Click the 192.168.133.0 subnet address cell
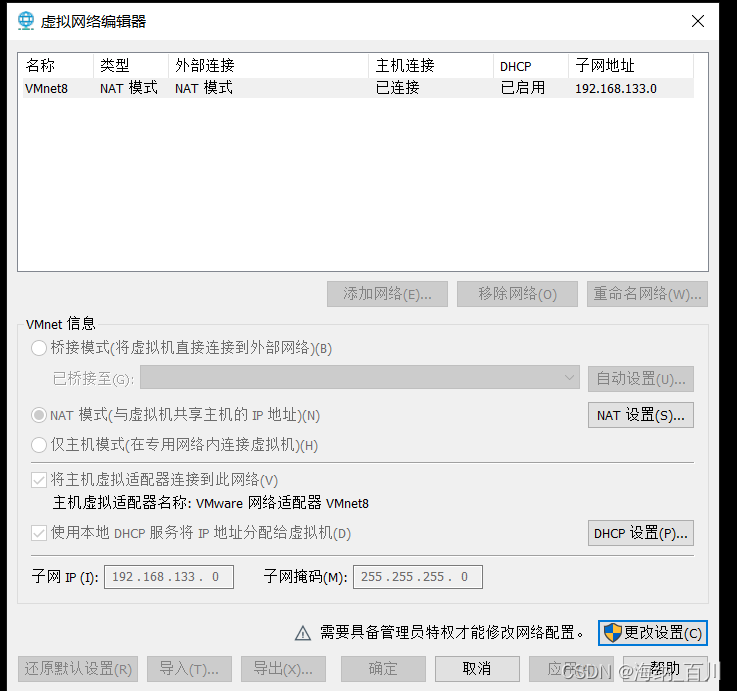Image resolution: width=737 pixels, height=691 pixels. tap(616, 88)
